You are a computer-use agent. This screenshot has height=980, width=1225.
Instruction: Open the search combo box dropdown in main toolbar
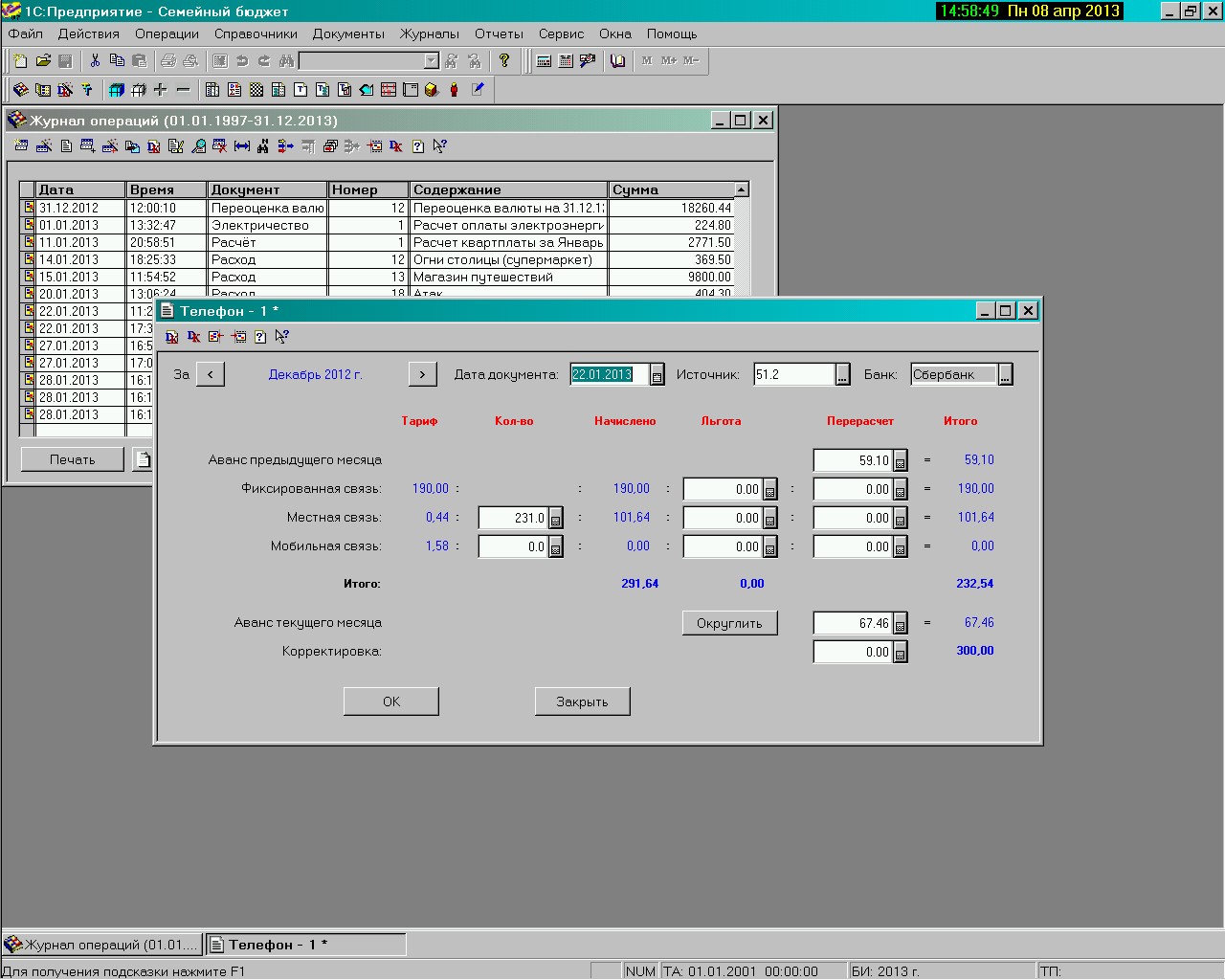pyautogui.click(x=431, y=60)
